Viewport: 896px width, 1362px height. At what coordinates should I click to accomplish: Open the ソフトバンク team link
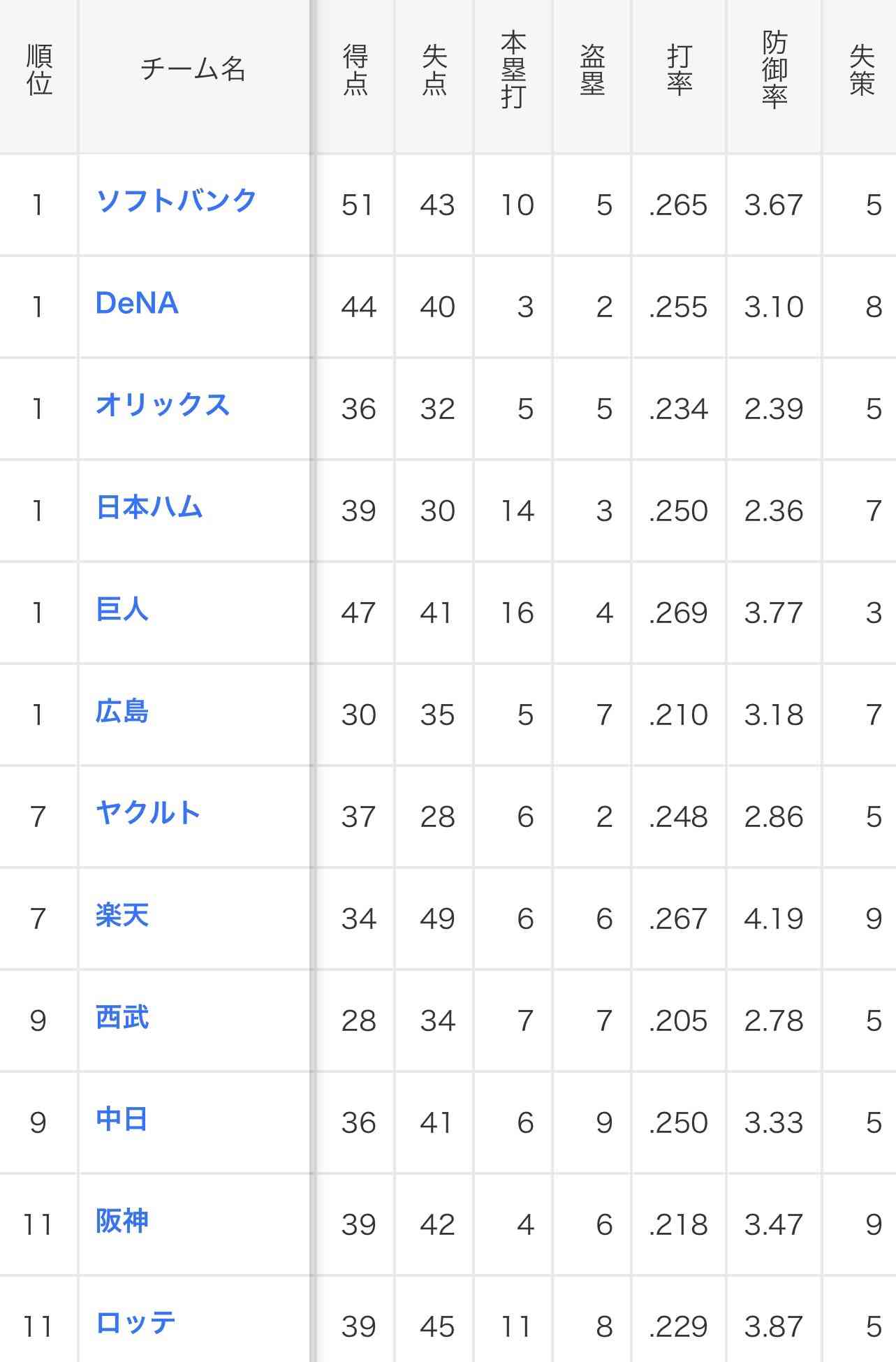(177, 201)
